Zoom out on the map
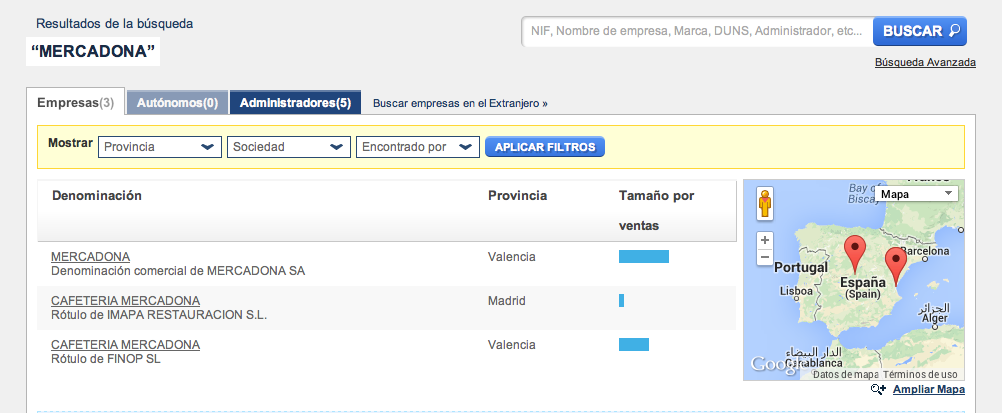The height and width of the screenshot is (413, 1002). click(x=765, y=257)
